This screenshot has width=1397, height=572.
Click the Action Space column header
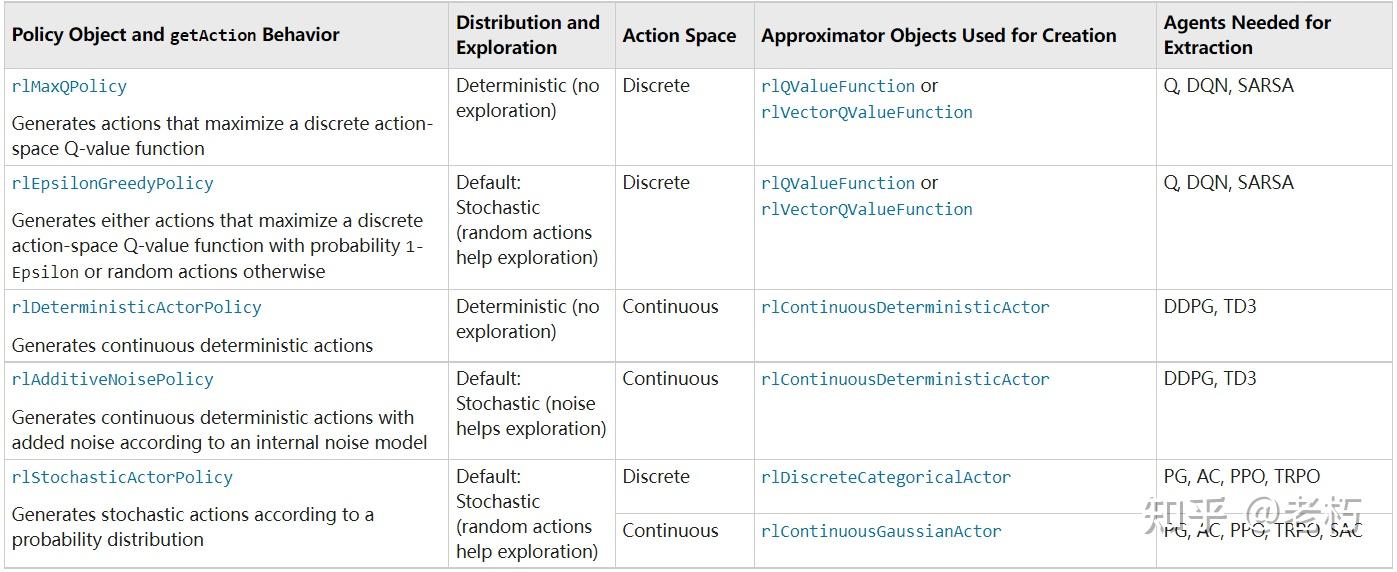679,36
